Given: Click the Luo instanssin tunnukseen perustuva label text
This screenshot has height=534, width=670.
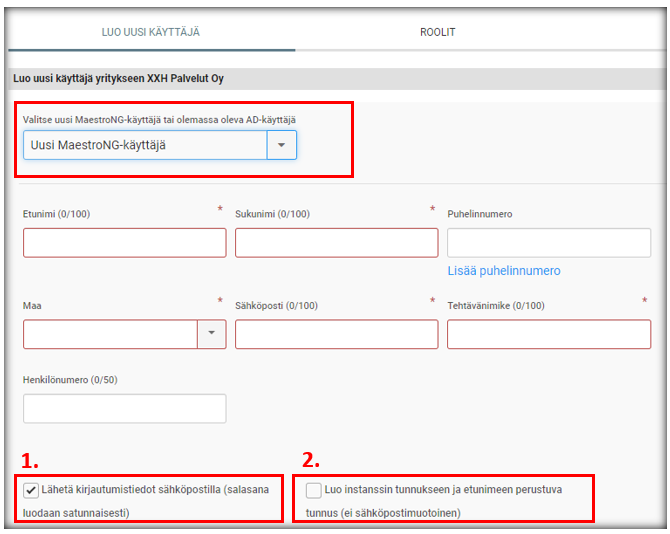Looking at the screenshot, I should tap(434, 501).
